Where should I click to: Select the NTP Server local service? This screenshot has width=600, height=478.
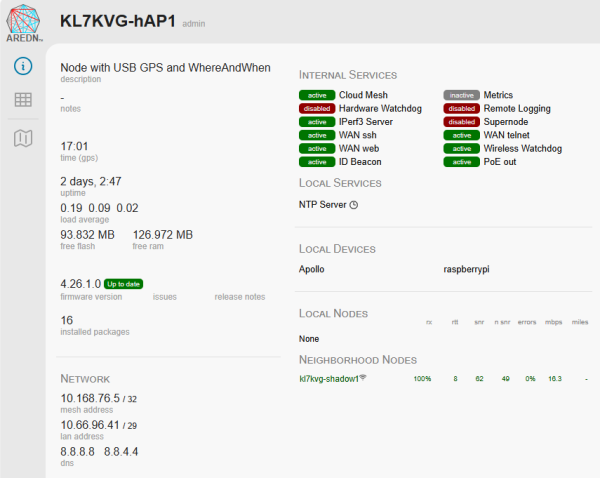[x=322, y=205]
